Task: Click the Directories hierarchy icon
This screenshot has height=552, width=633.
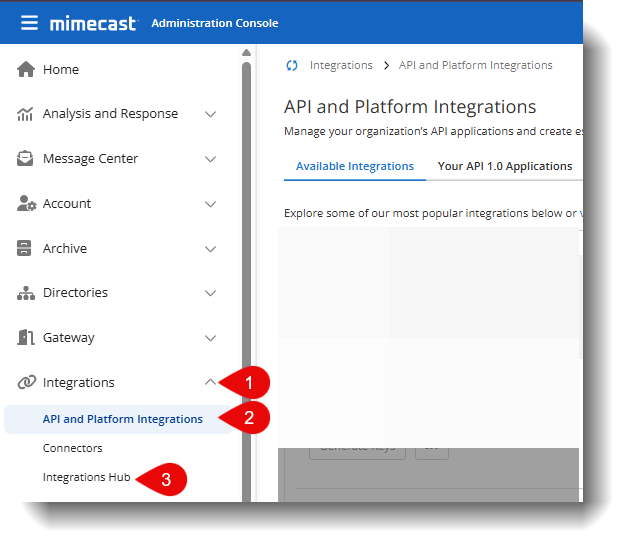Action: click(x=26, y=293)
